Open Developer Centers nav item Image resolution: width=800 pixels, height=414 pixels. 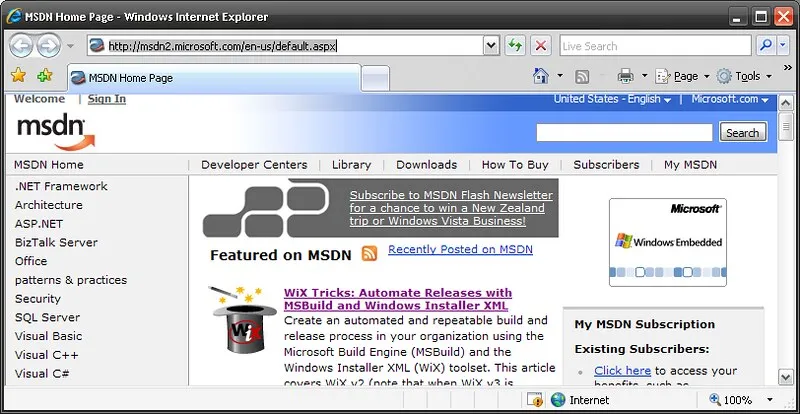[254, 165]
